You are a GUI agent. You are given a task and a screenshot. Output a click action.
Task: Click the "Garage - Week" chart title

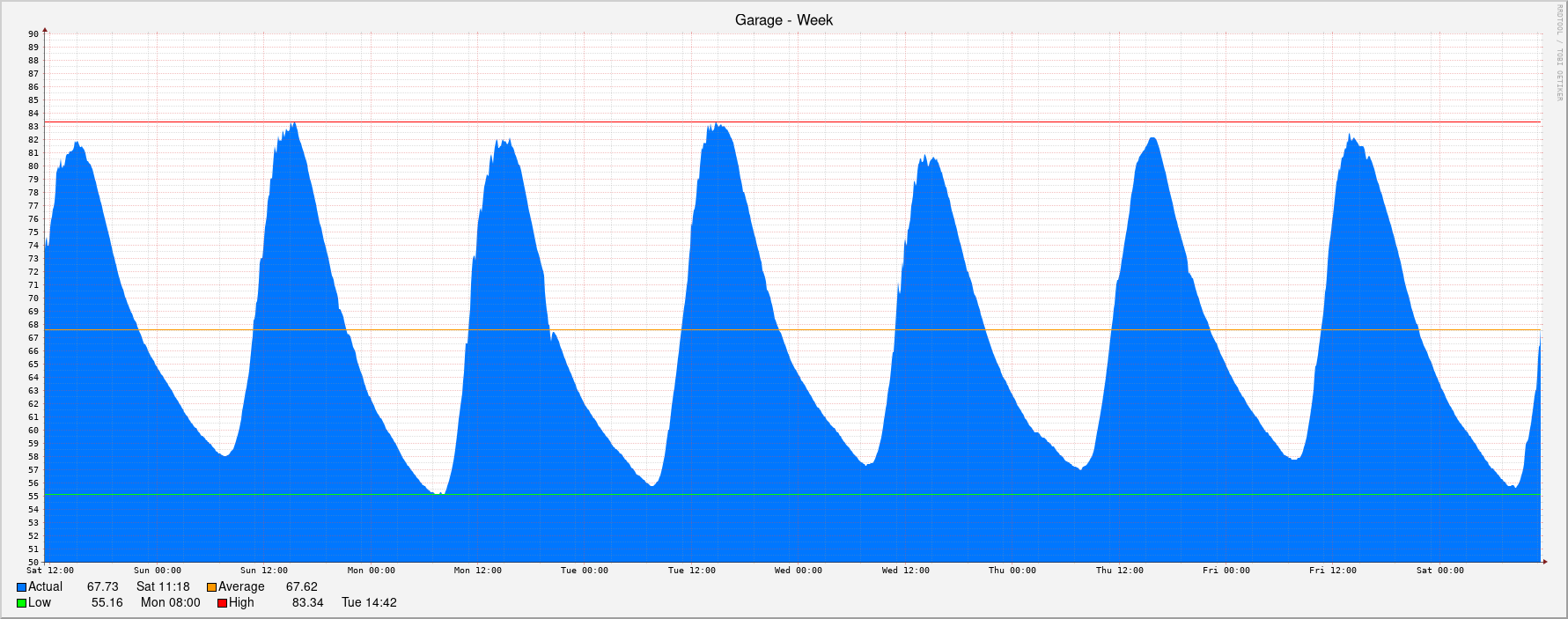[784, 20]
